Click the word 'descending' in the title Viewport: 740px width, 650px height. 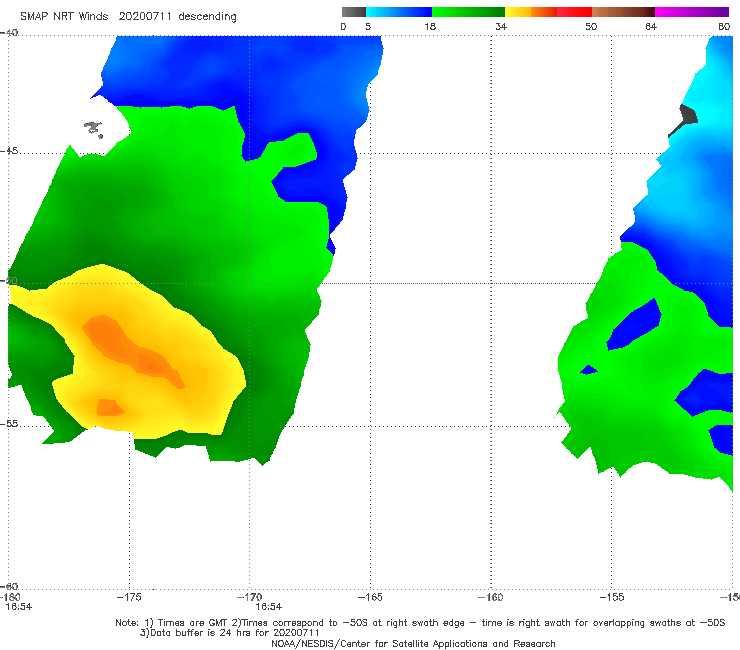click(208, 17)
